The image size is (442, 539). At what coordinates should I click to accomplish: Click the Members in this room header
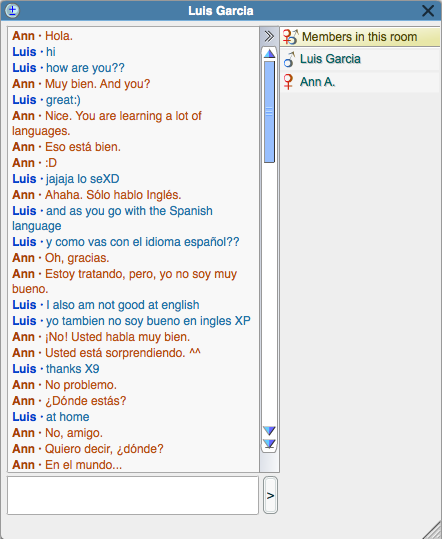coord(361,37)
